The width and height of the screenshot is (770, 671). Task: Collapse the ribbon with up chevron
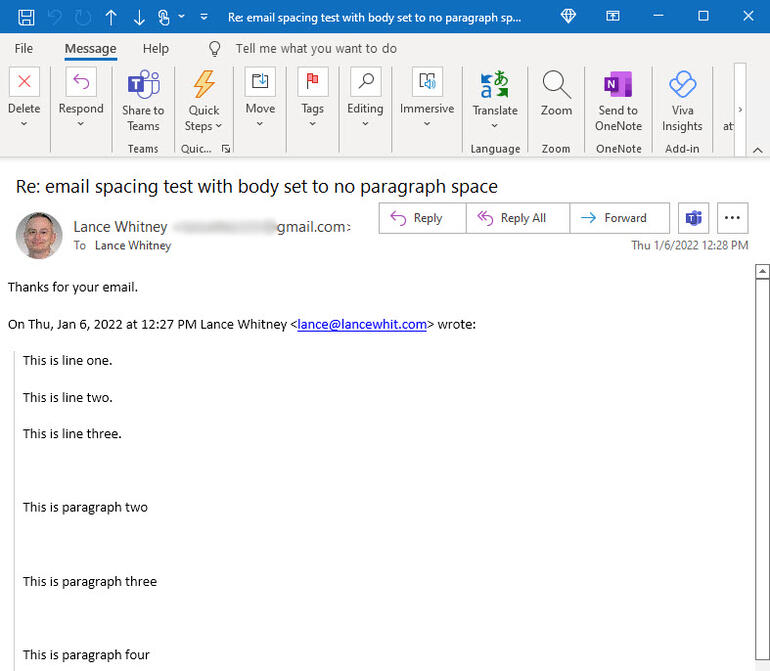tap(758, 150)
